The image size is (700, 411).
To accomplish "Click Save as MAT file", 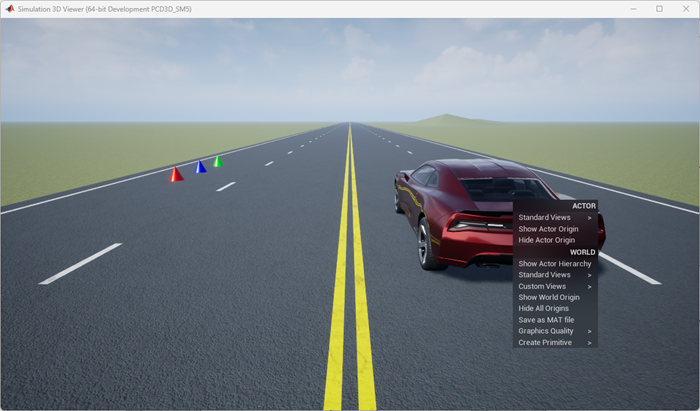I will tap(555, 320).
